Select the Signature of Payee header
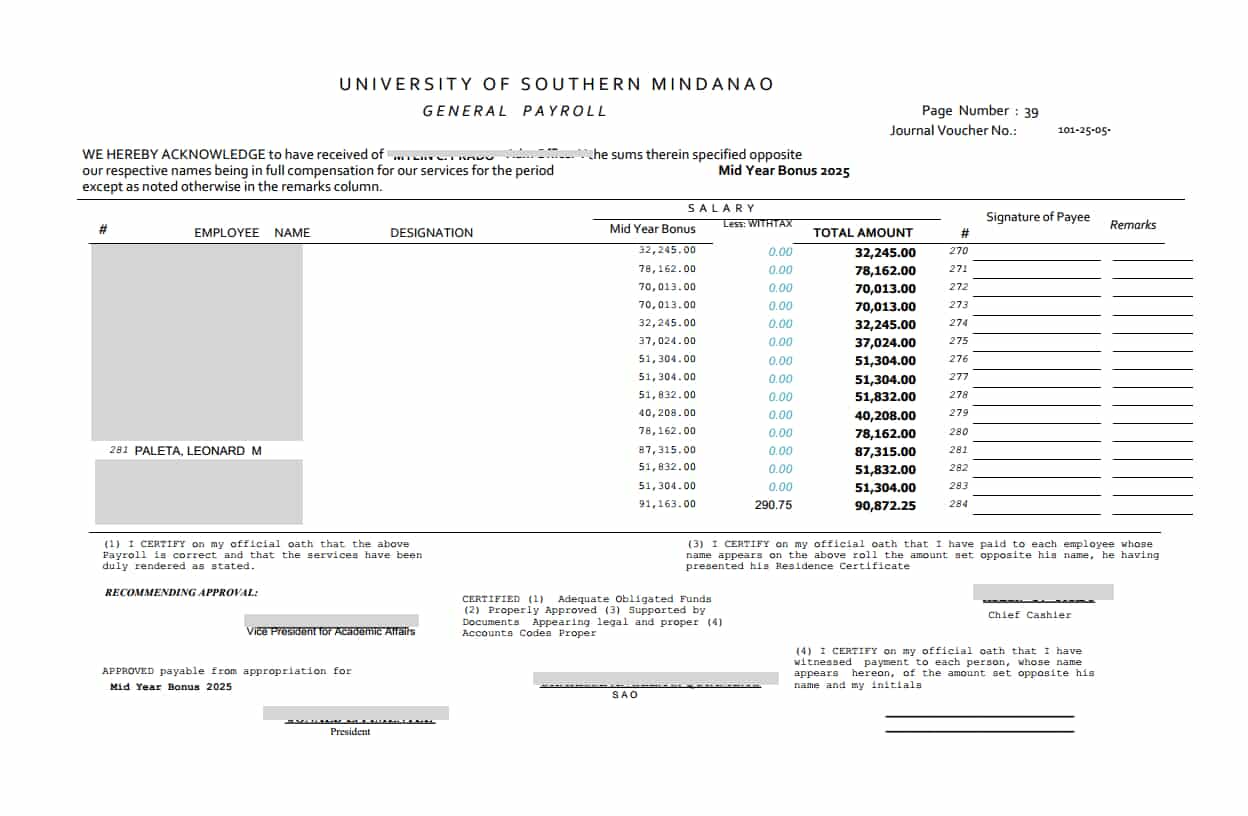 point(1038,217)
